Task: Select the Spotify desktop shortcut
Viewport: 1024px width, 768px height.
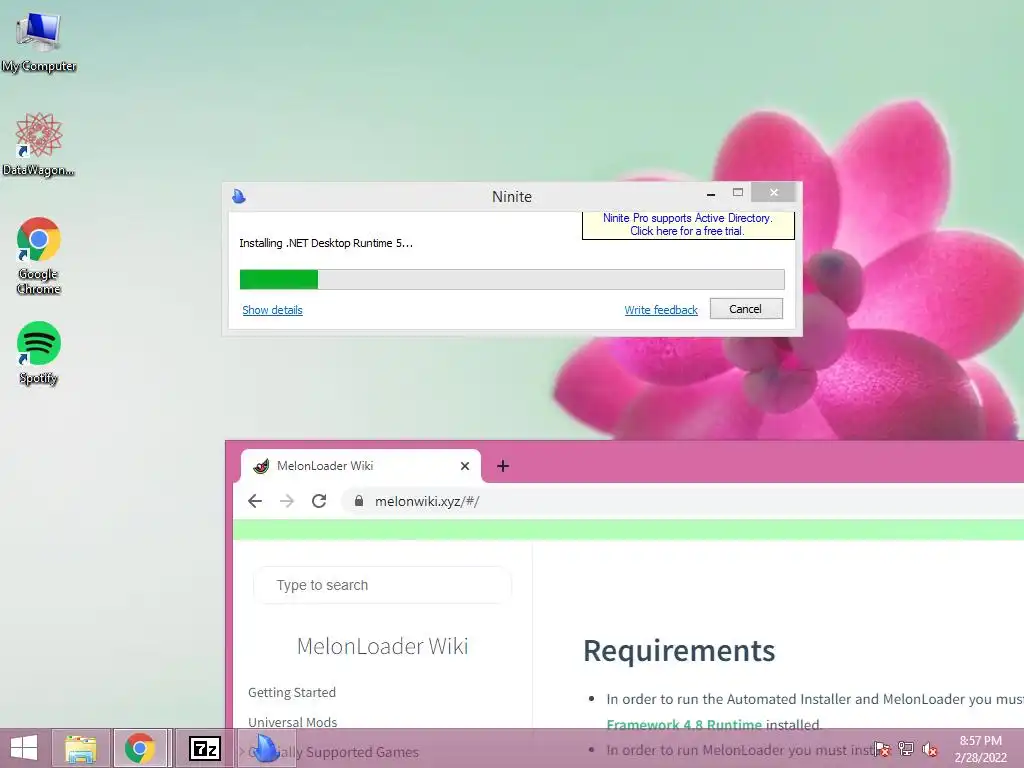Action: (x=39, y=353)
